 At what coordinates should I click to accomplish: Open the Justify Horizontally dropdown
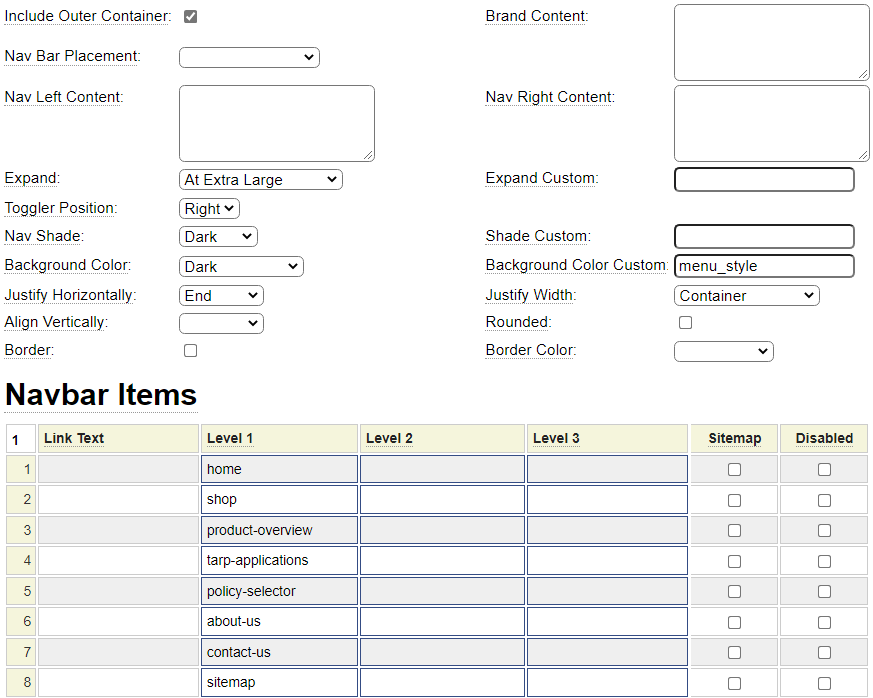click(x=221, y=296)
